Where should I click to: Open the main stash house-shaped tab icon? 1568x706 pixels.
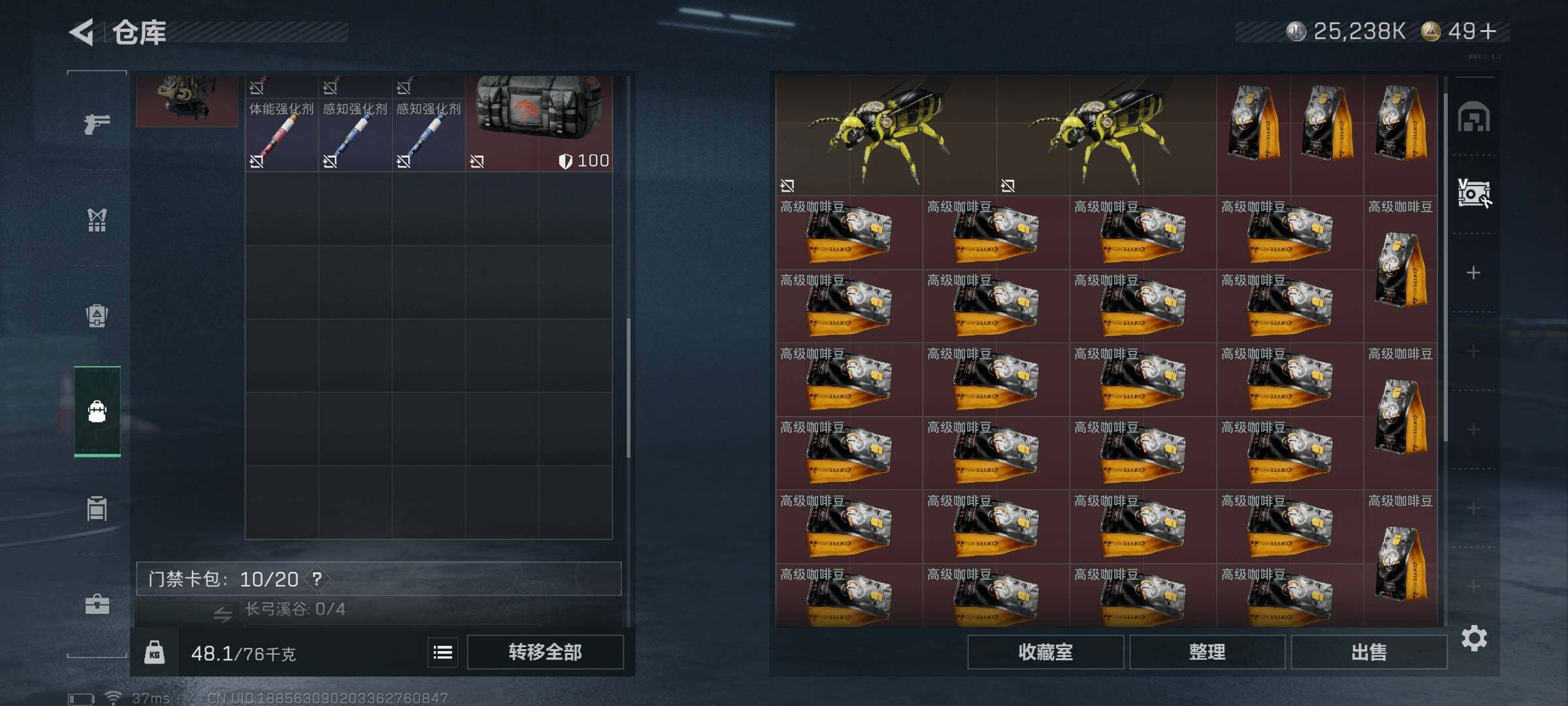coord(1473,117)
